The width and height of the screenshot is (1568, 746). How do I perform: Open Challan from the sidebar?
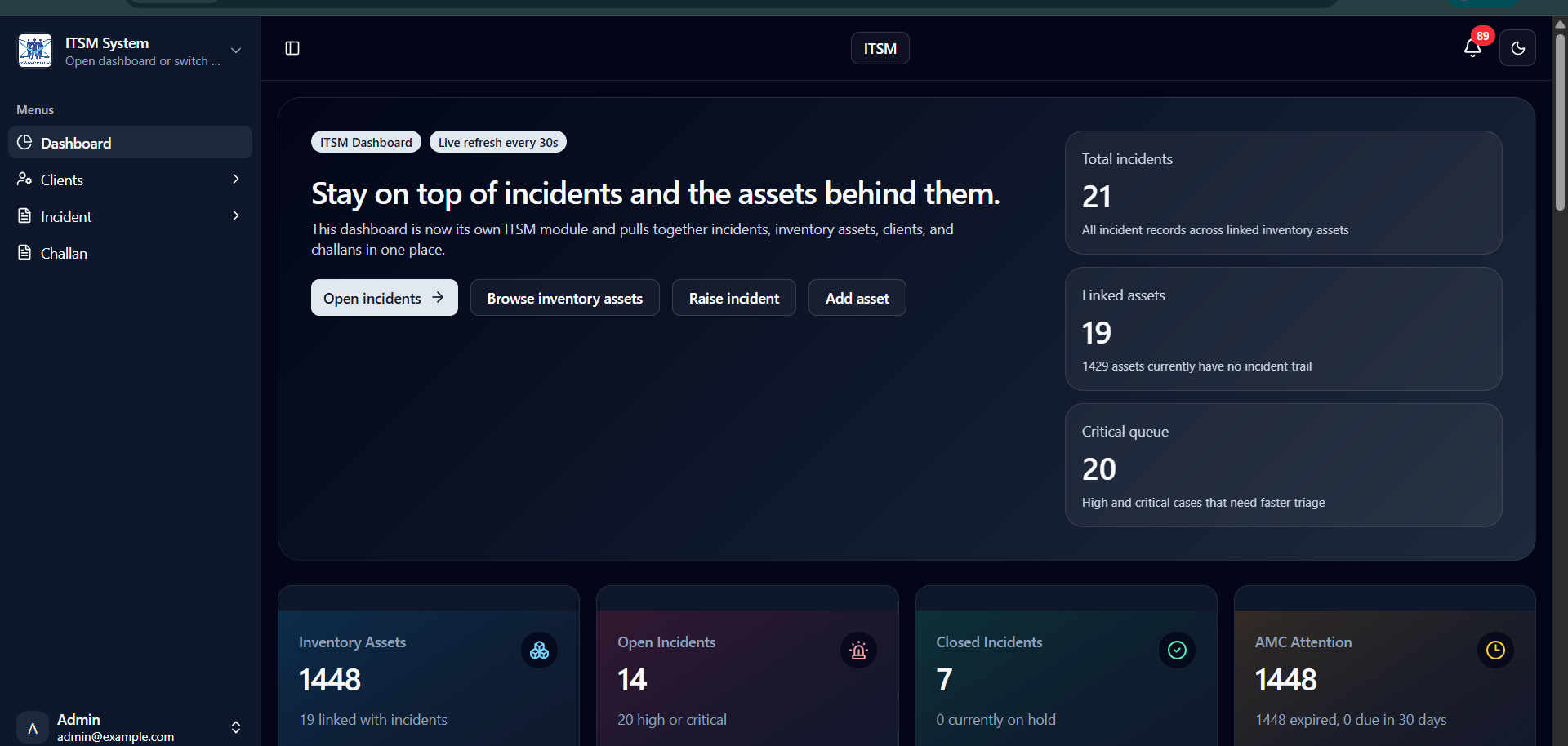[x=131, y=252]
